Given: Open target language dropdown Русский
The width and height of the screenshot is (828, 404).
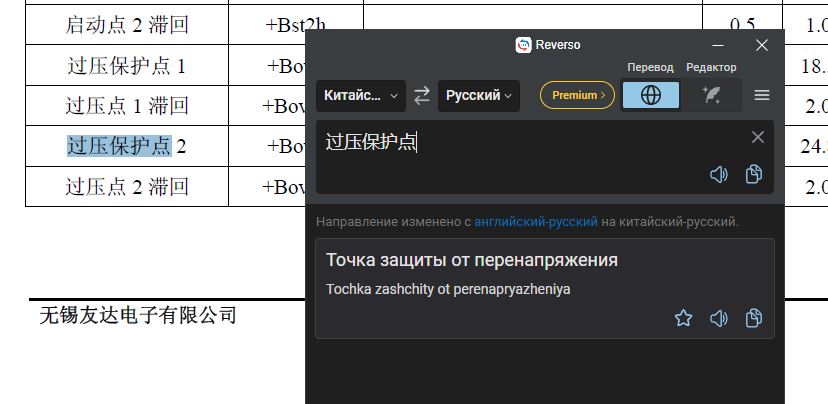Looking at the screenshot, I should pyautogui.click(x=478, y=96).
